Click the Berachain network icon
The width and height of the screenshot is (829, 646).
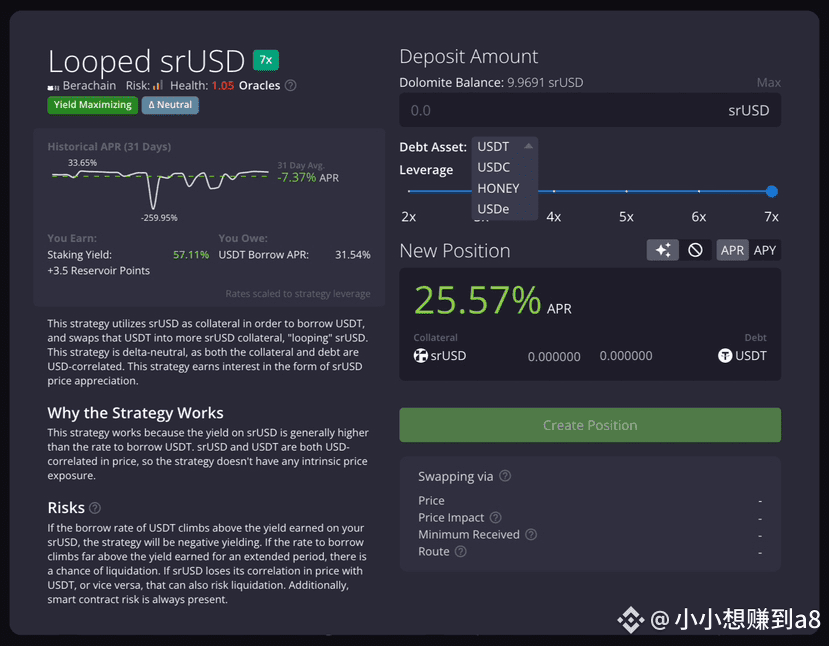(53, 87)
